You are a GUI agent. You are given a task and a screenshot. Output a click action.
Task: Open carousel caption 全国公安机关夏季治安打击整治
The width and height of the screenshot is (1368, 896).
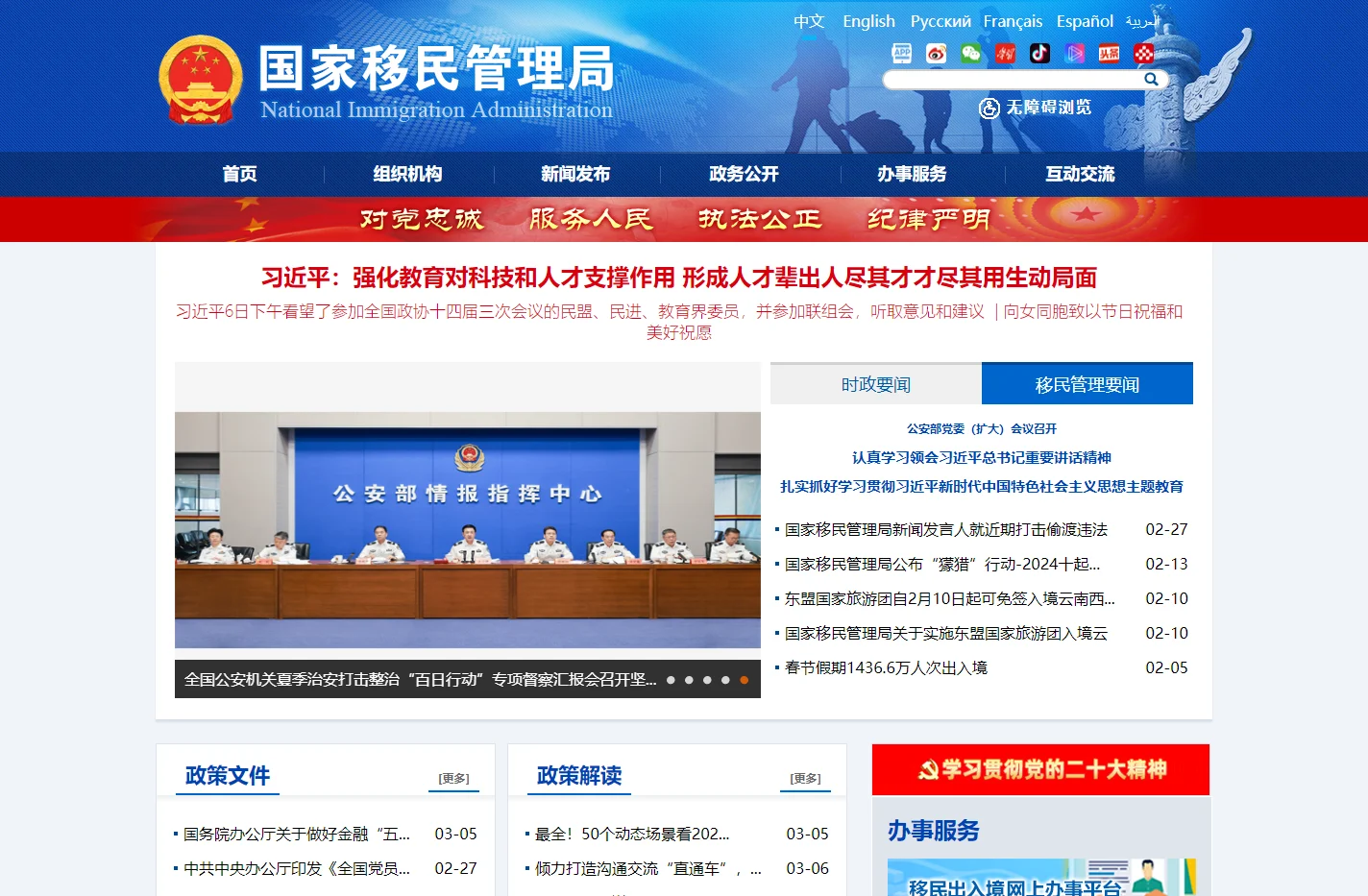tap(420, 680)
